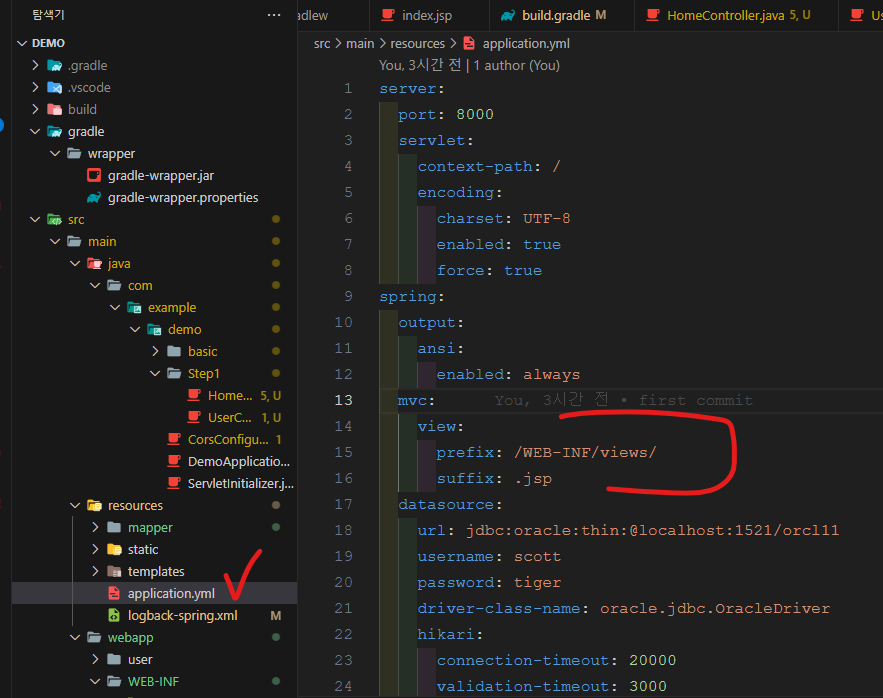The width and height of the screenshot is (883, 698).
Task: Collapse the DEMO root folder
Action: click(x=22, y=43)
